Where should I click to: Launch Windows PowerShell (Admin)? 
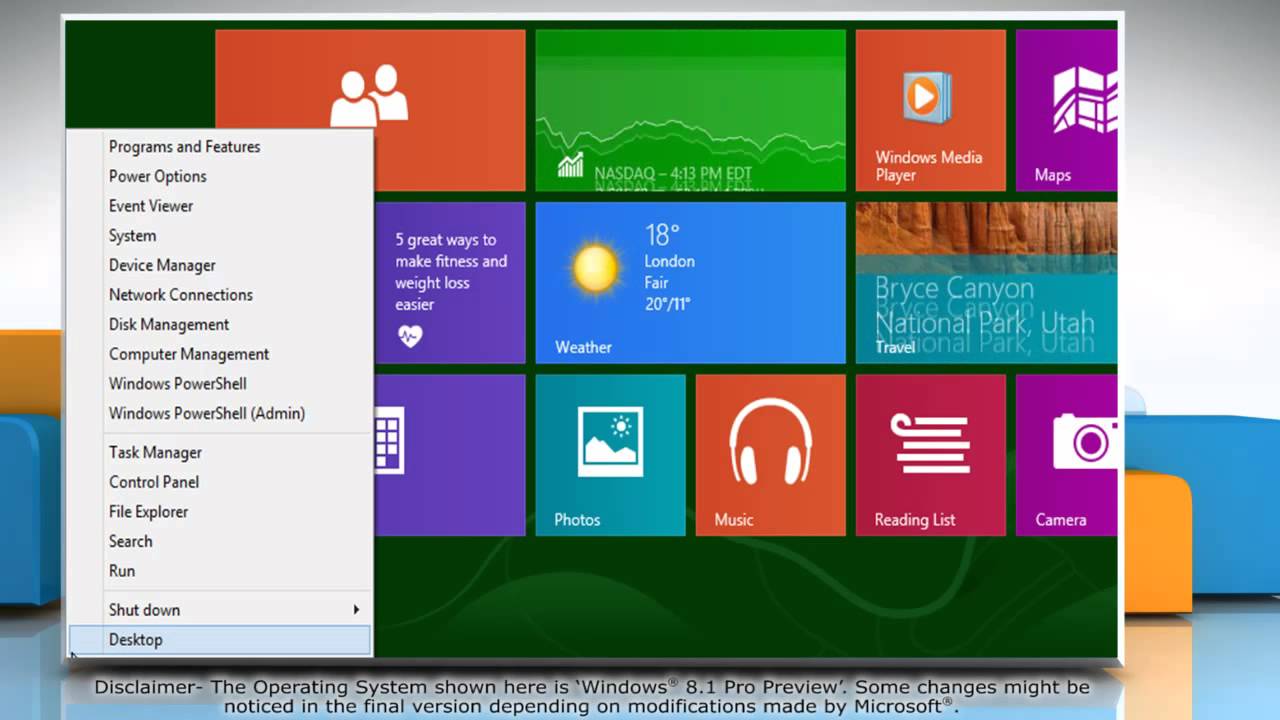tap(206, 413)
